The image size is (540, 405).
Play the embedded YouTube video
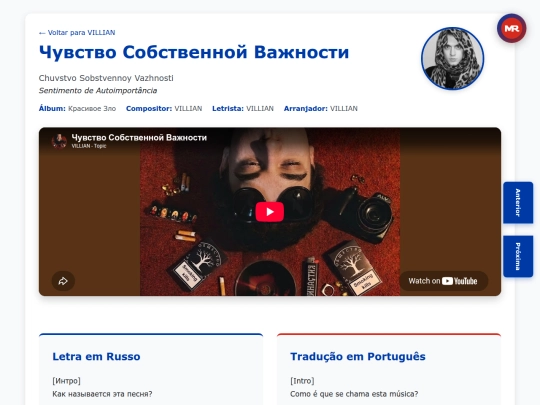coord(270,211)
